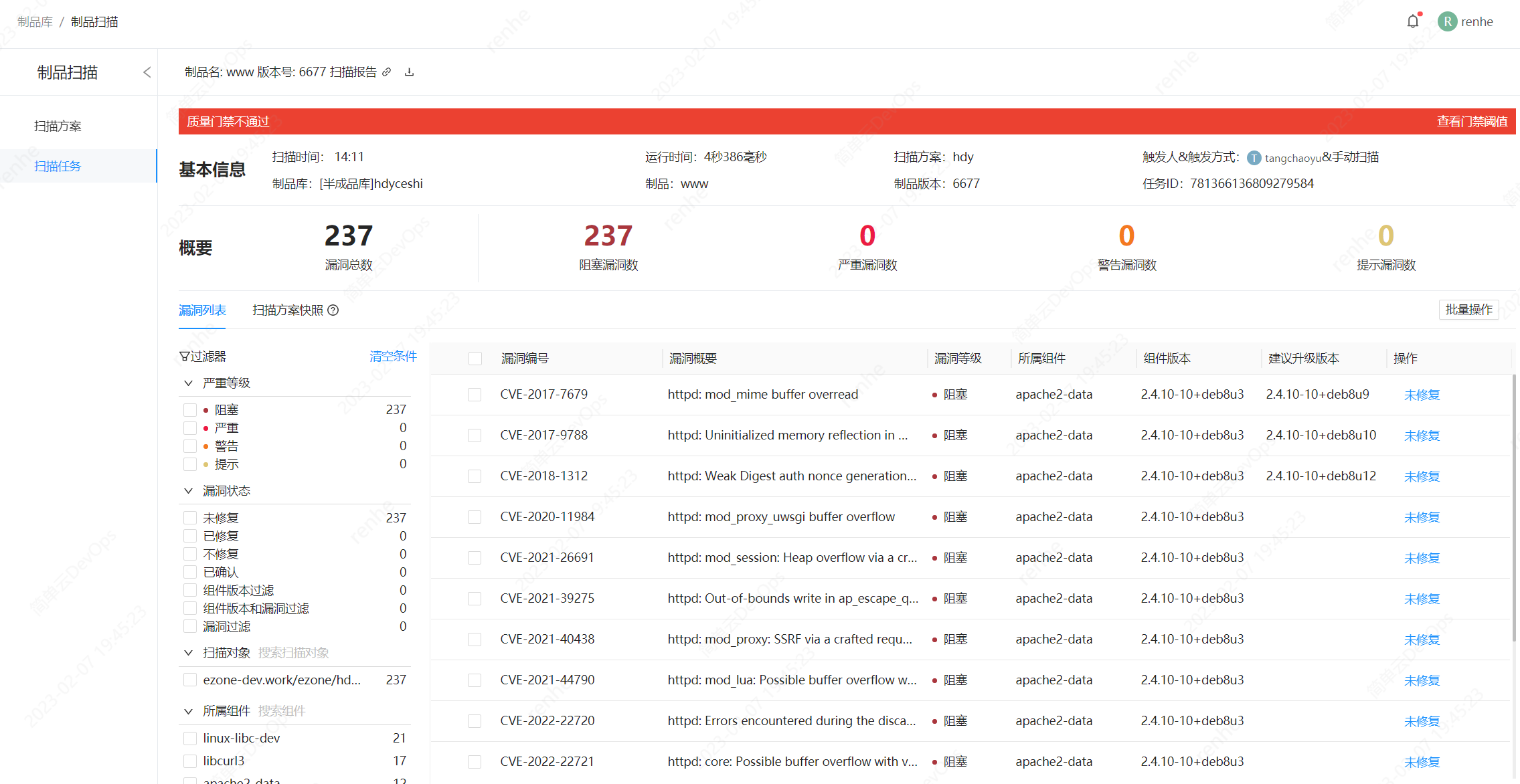This screenshot has height=784, width=1520.
Task: Click the 批量操作 button
Action: [x=1468, y=310]
